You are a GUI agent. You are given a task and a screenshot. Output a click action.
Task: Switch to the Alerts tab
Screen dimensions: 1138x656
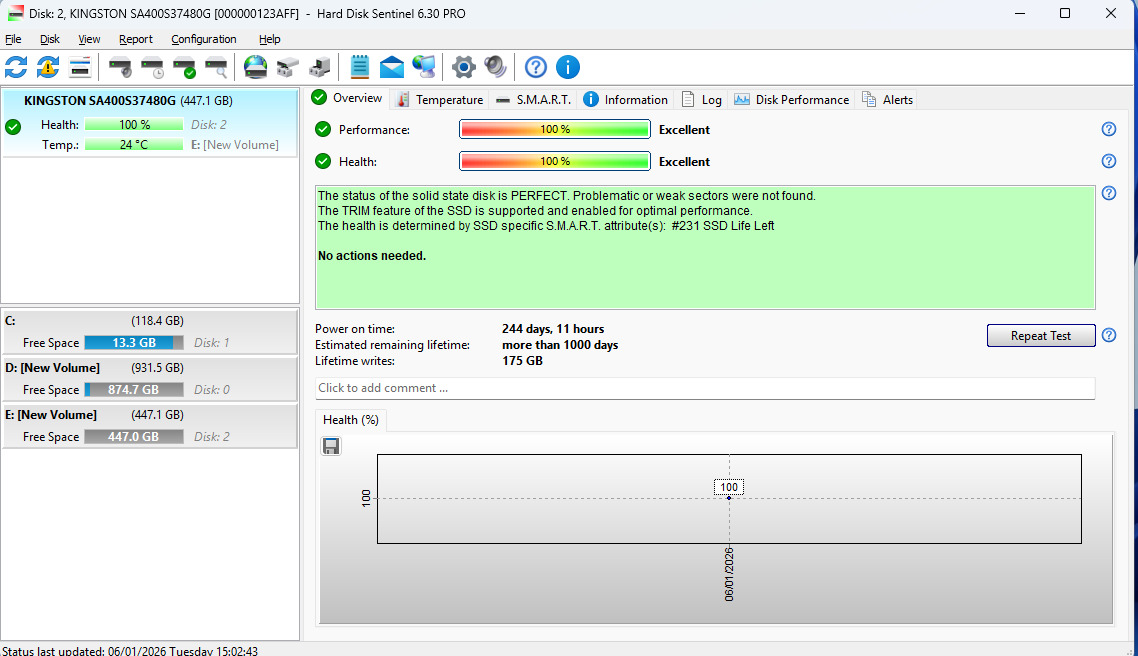tap(888, 99)
